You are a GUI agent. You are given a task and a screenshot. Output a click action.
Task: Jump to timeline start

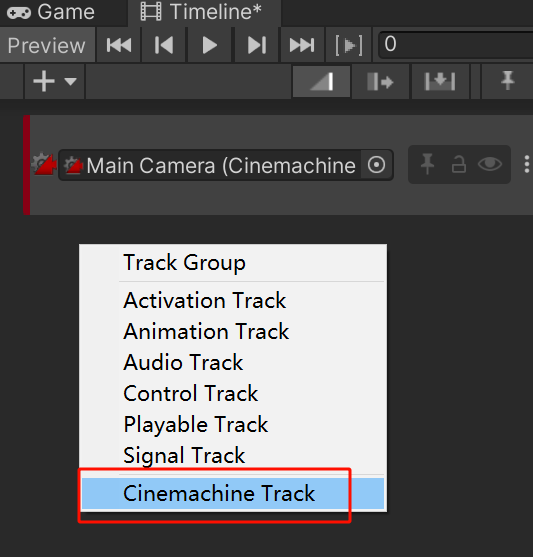[x=119, y=45]
